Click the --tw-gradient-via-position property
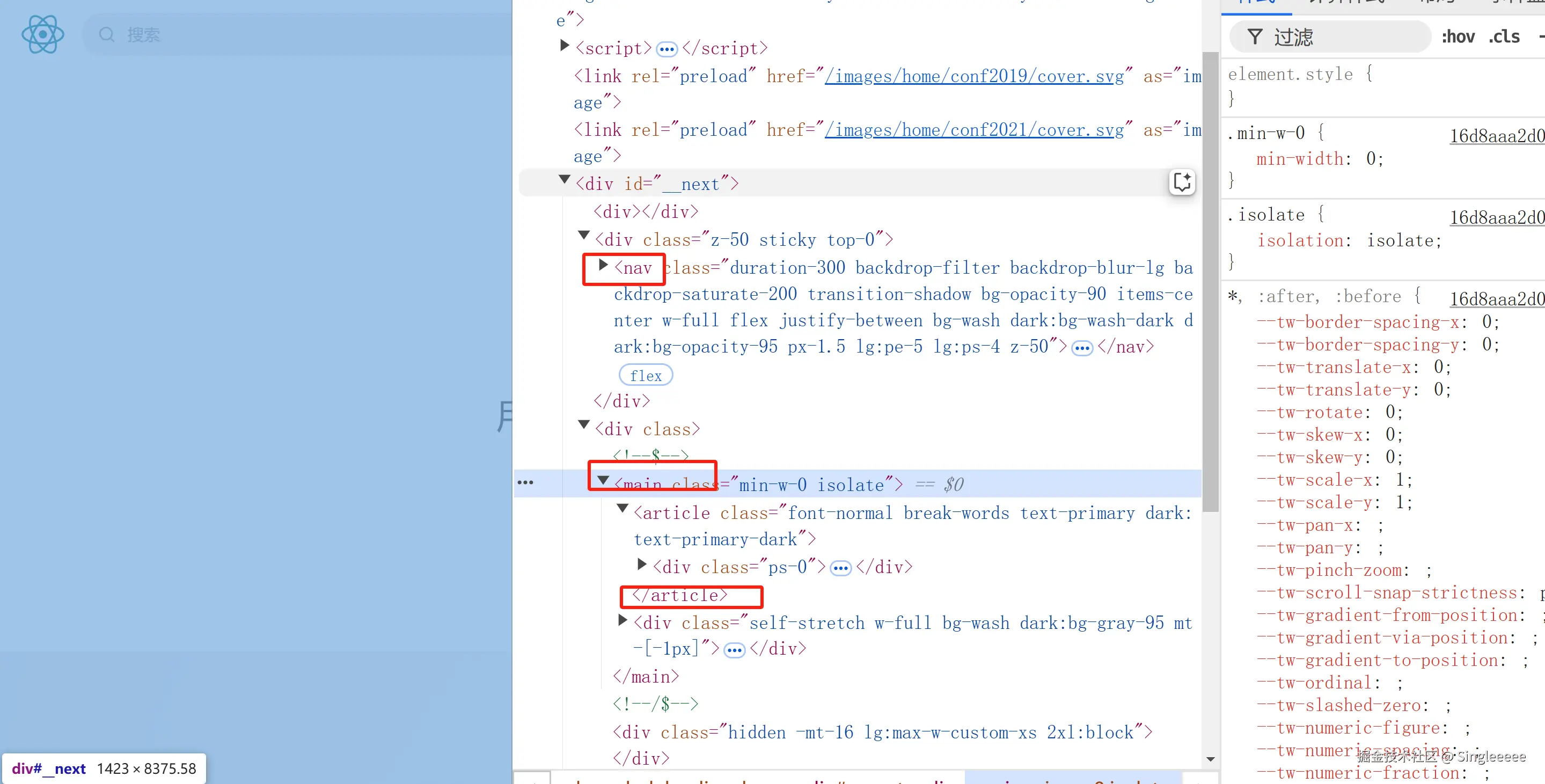Screen dimensions: 1545x784 pos(1381,639)
